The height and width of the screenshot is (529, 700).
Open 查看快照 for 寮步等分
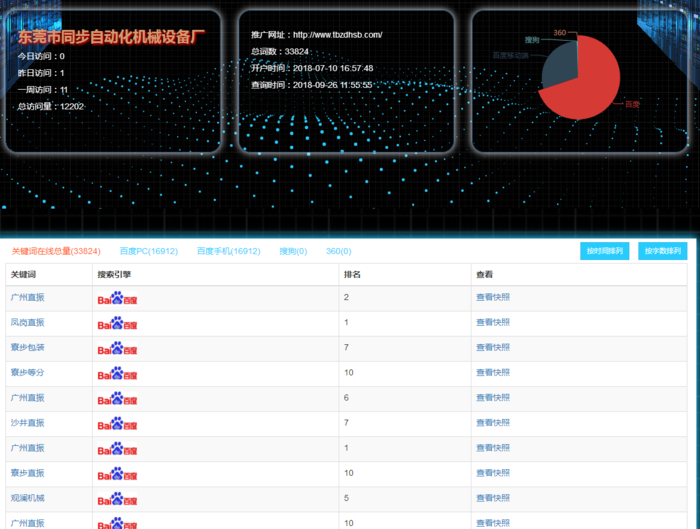pos(493,372)
